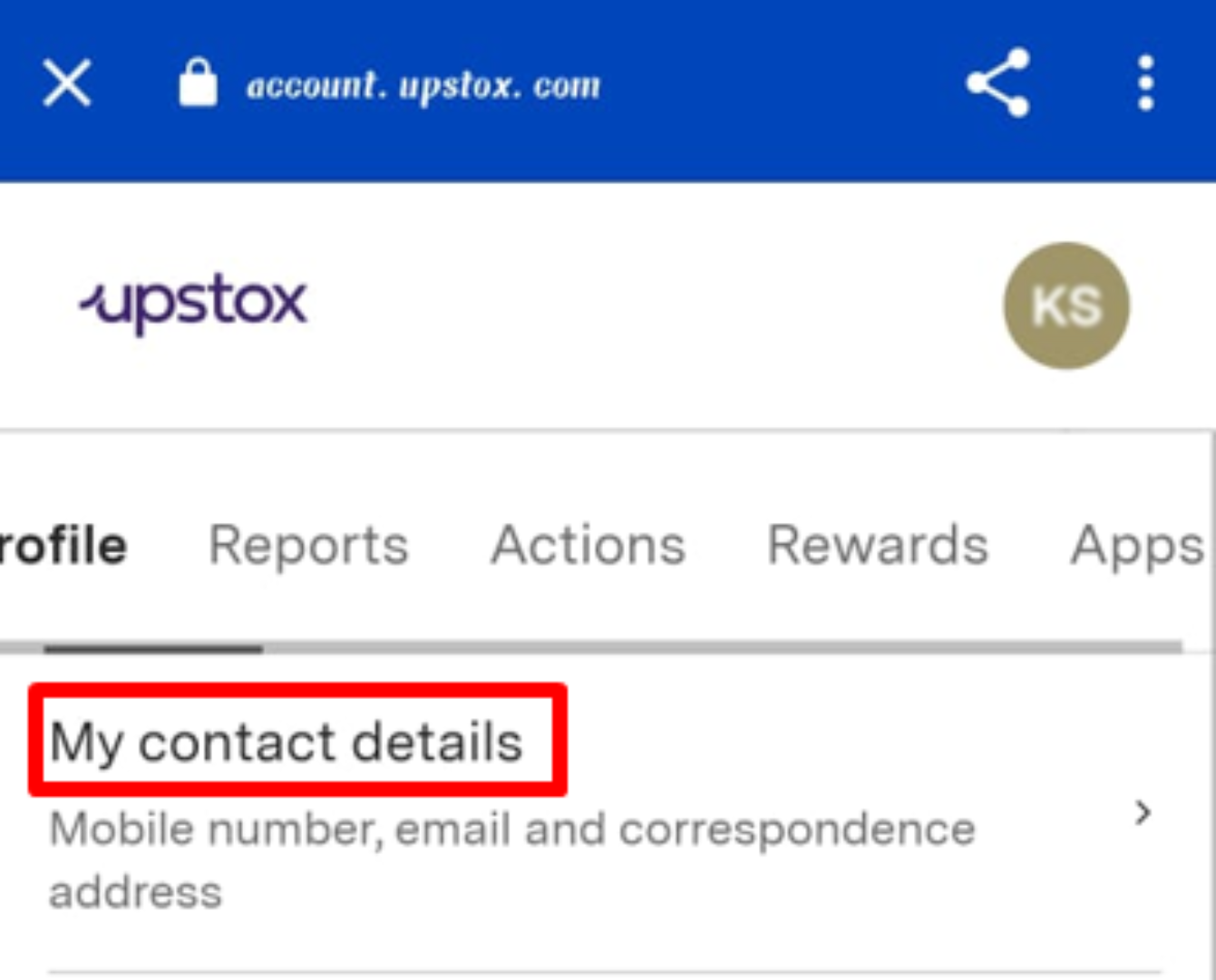Share this page using share icon
The image size is (1216, 980).
click(x=997, y=83)
